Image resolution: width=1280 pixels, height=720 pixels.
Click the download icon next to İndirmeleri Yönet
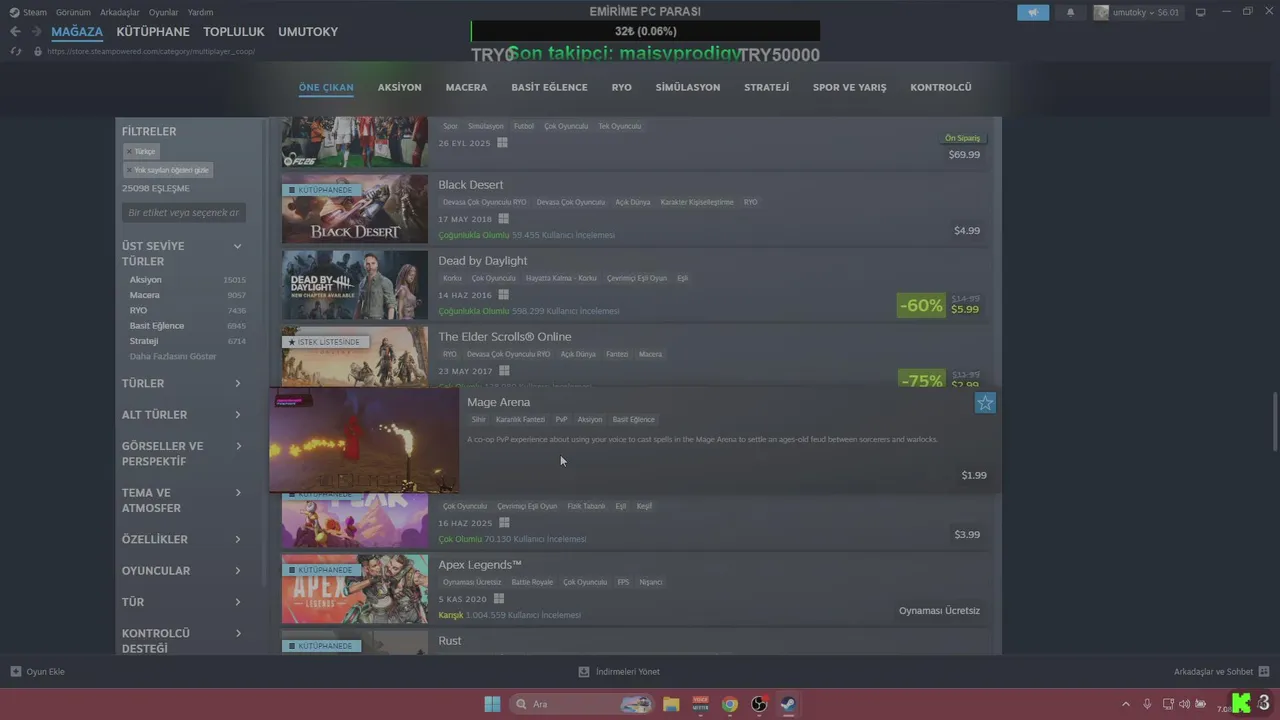(x=585, y=672)
